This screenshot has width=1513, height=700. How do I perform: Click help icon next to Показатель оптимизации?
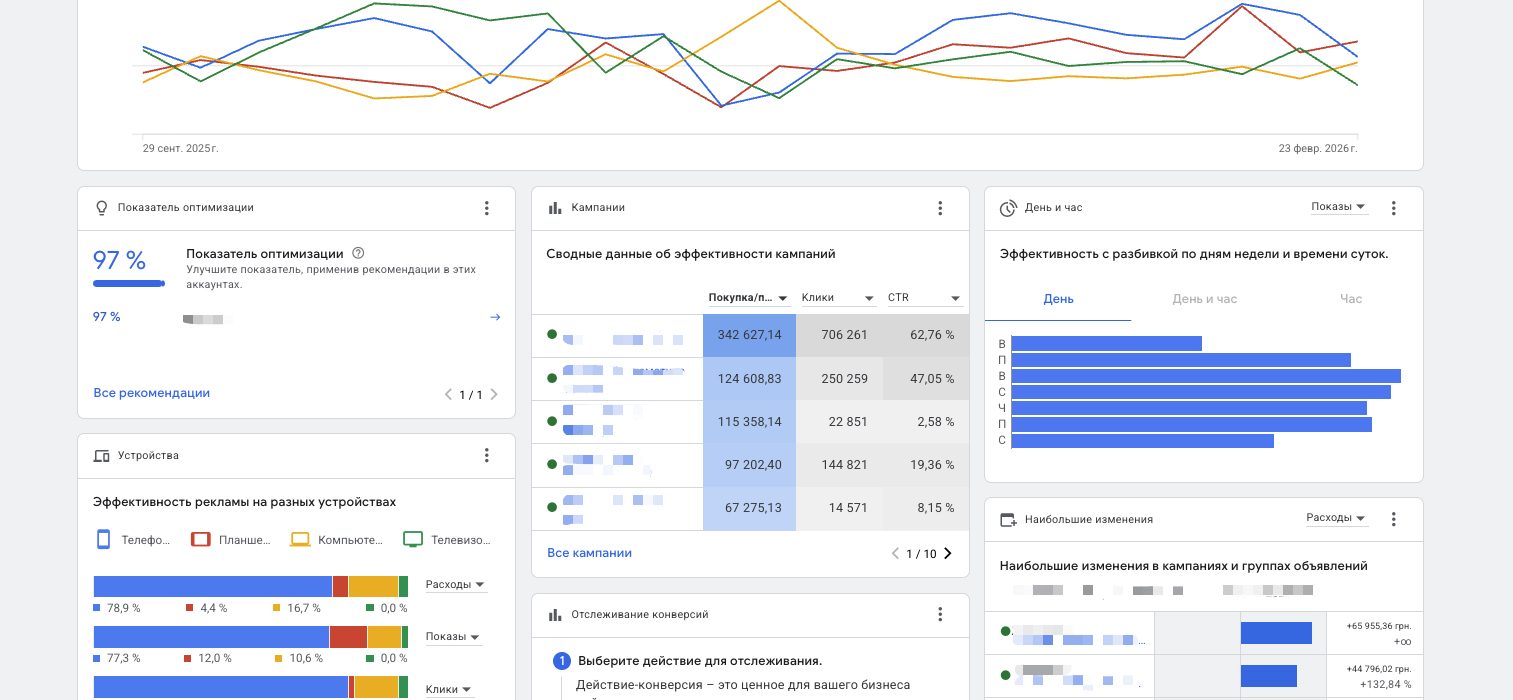pyautogui.click(x=359, y=254)
